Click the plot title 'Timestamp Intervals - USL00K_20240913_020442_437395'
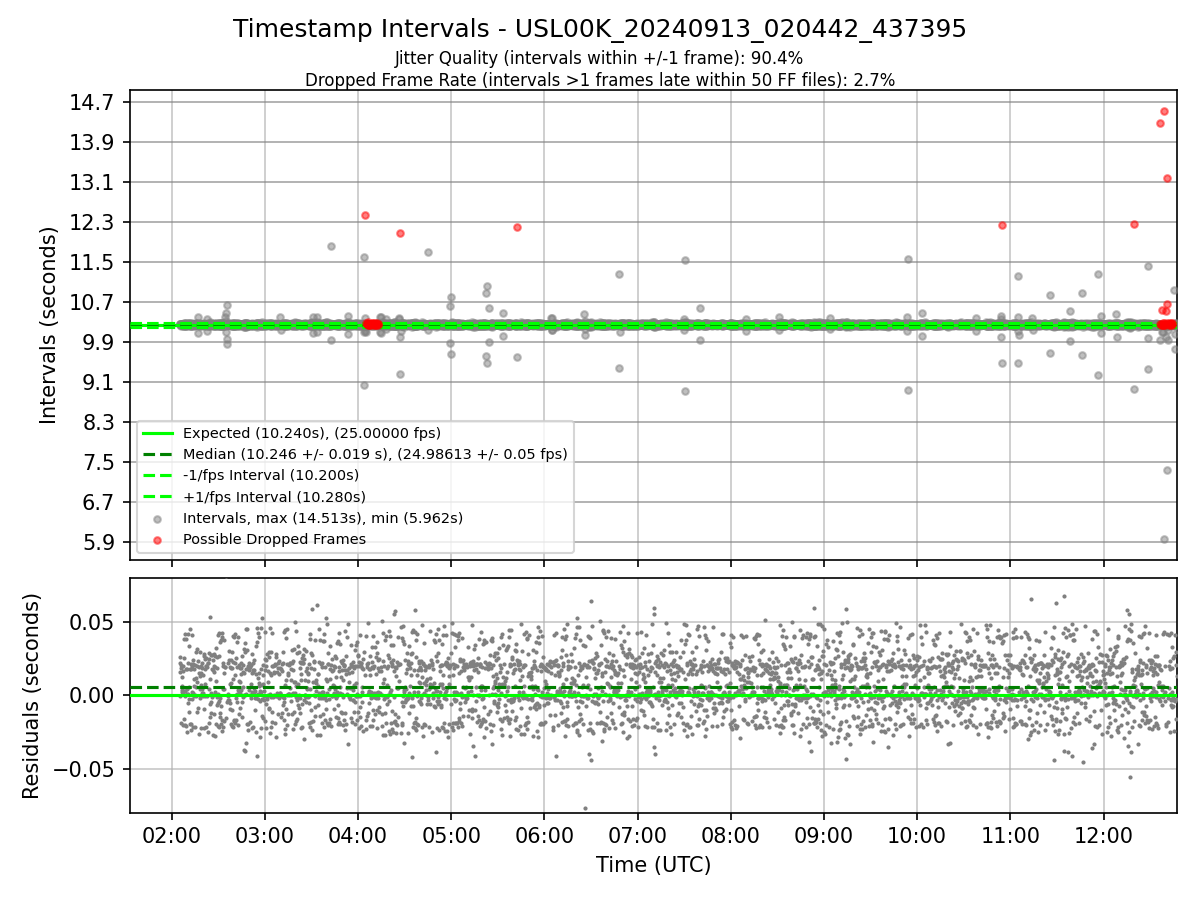 pyautogui.click(x=600, y=29)
